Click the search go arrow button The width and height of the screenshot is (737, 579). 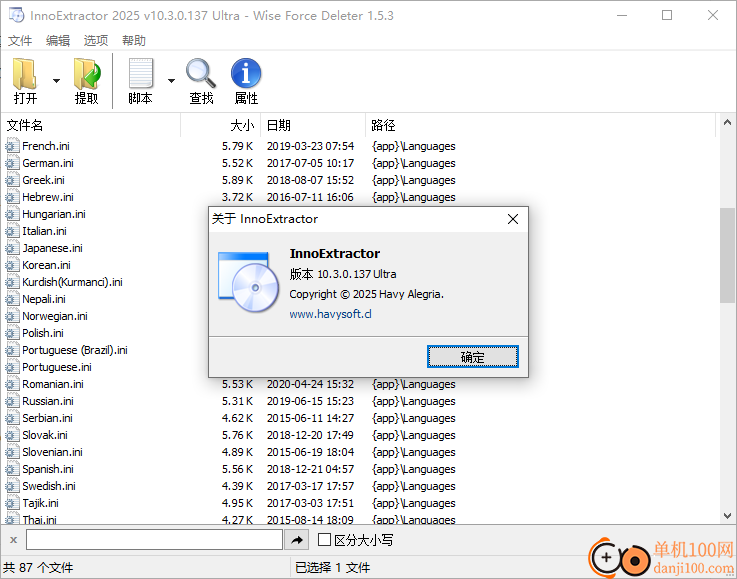297,540
